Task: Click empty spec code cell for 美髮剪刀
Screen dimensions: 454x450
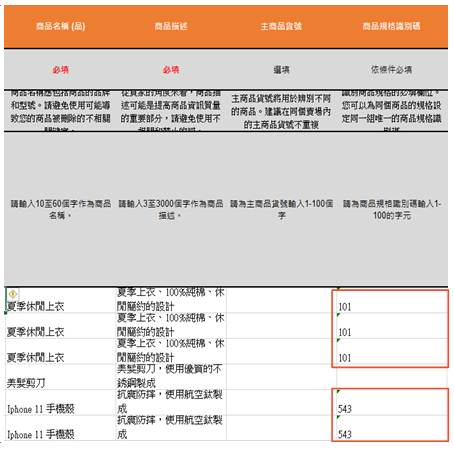Action: (392, 377)
